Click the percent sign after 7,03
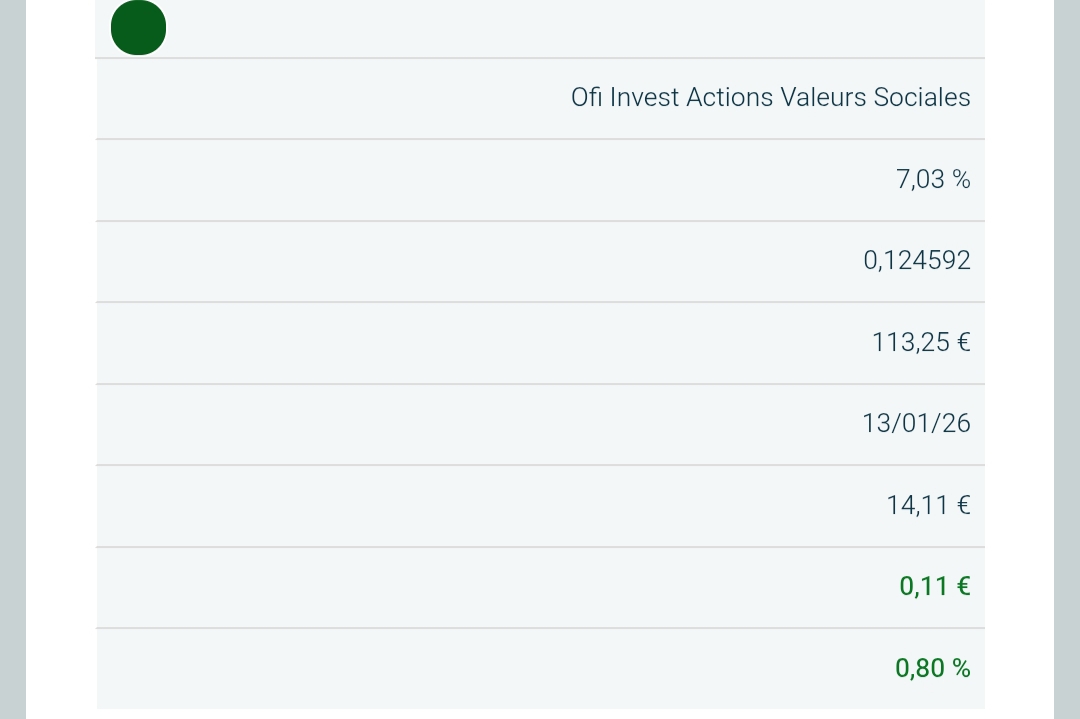1080x719 pixels. [x=961, y=179]
